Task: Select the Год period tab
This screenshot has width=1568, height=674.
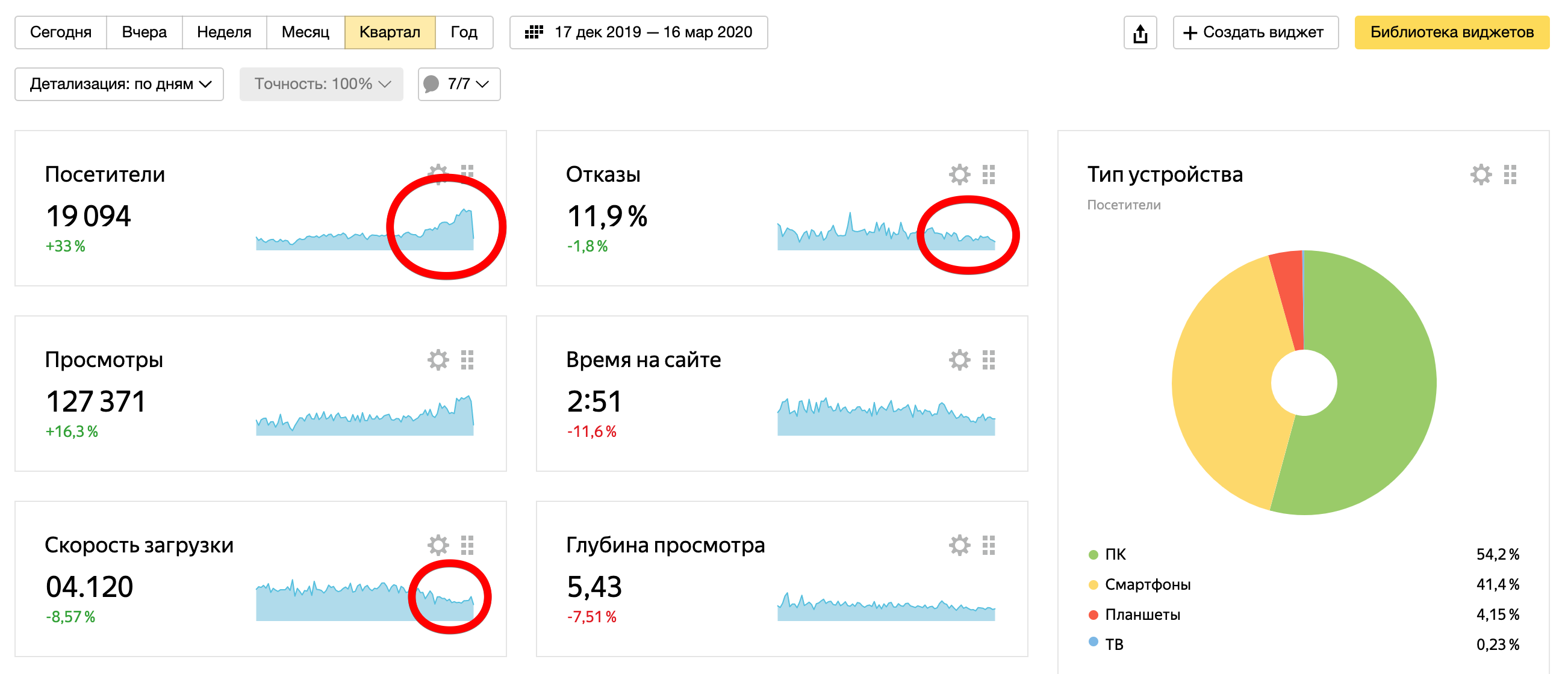Action: coord(463,32)
